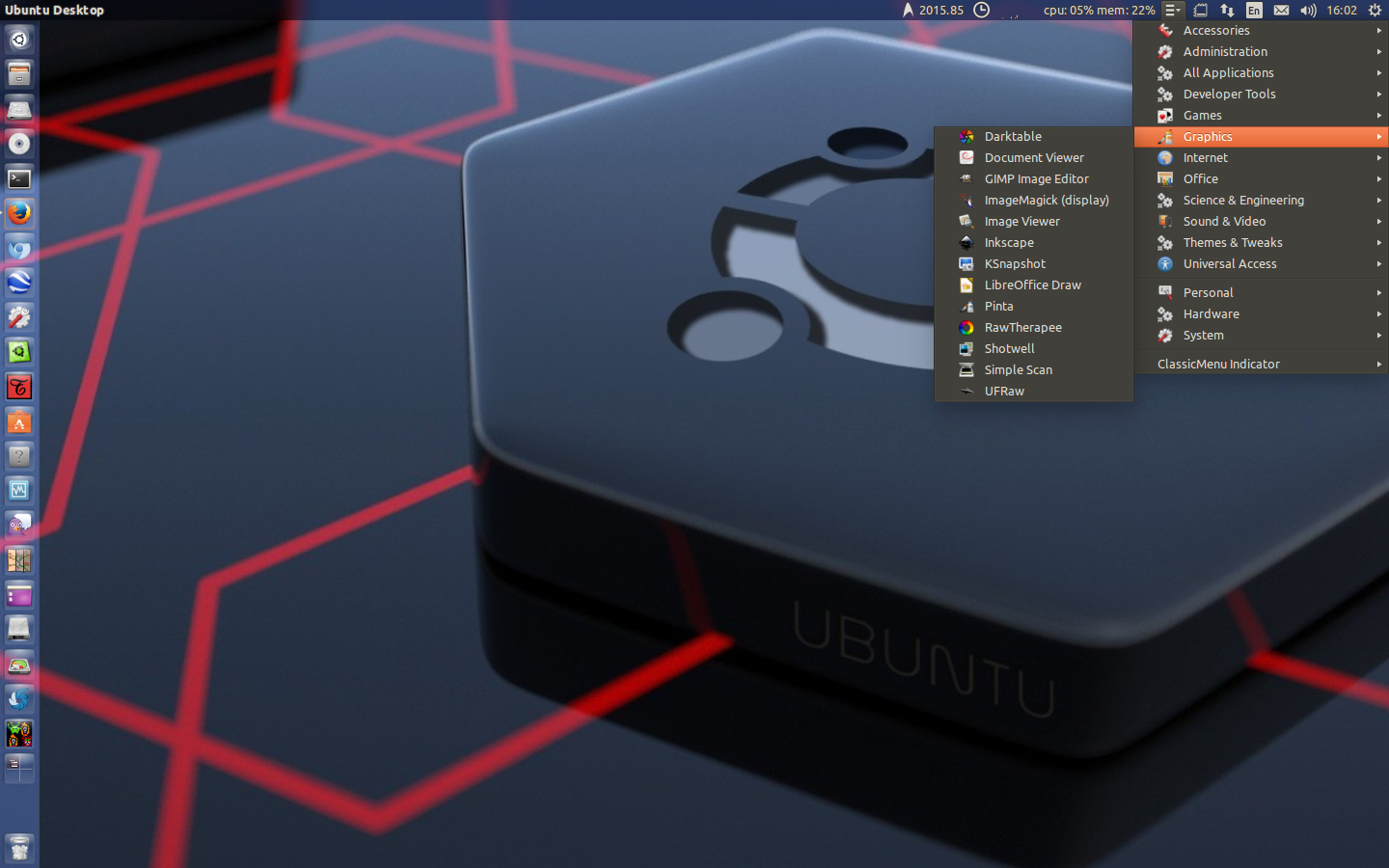Expand the Internet category

(x=1262, y=158)
